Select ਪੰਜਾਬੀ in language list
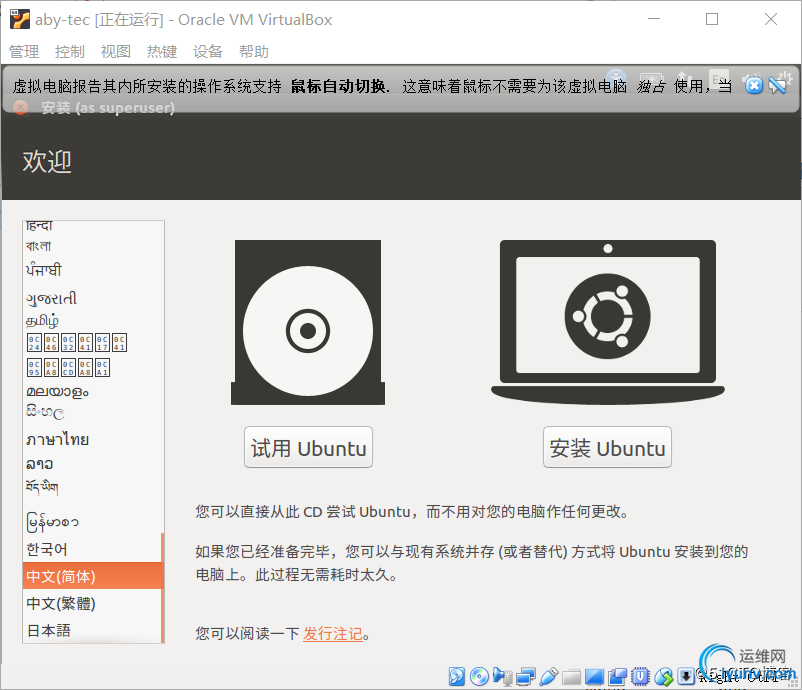Screen dimensions: 802x690 pyautogui.click(x=92, y=270)
